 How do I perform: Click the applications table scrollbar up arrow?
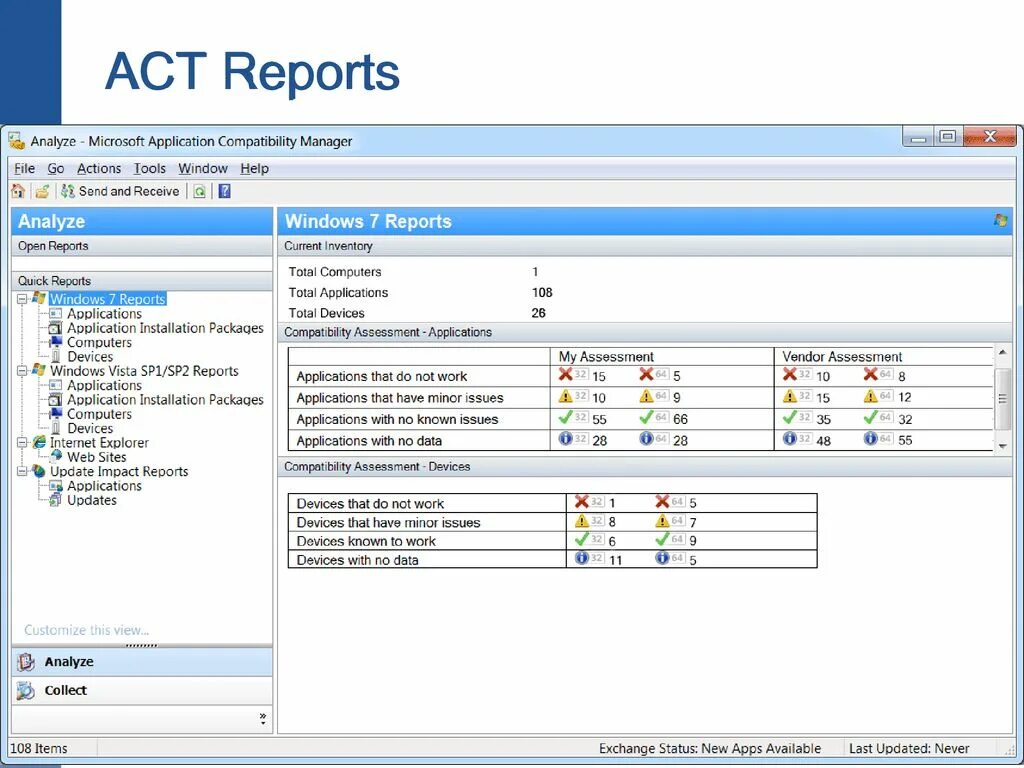pos(1002,353)
